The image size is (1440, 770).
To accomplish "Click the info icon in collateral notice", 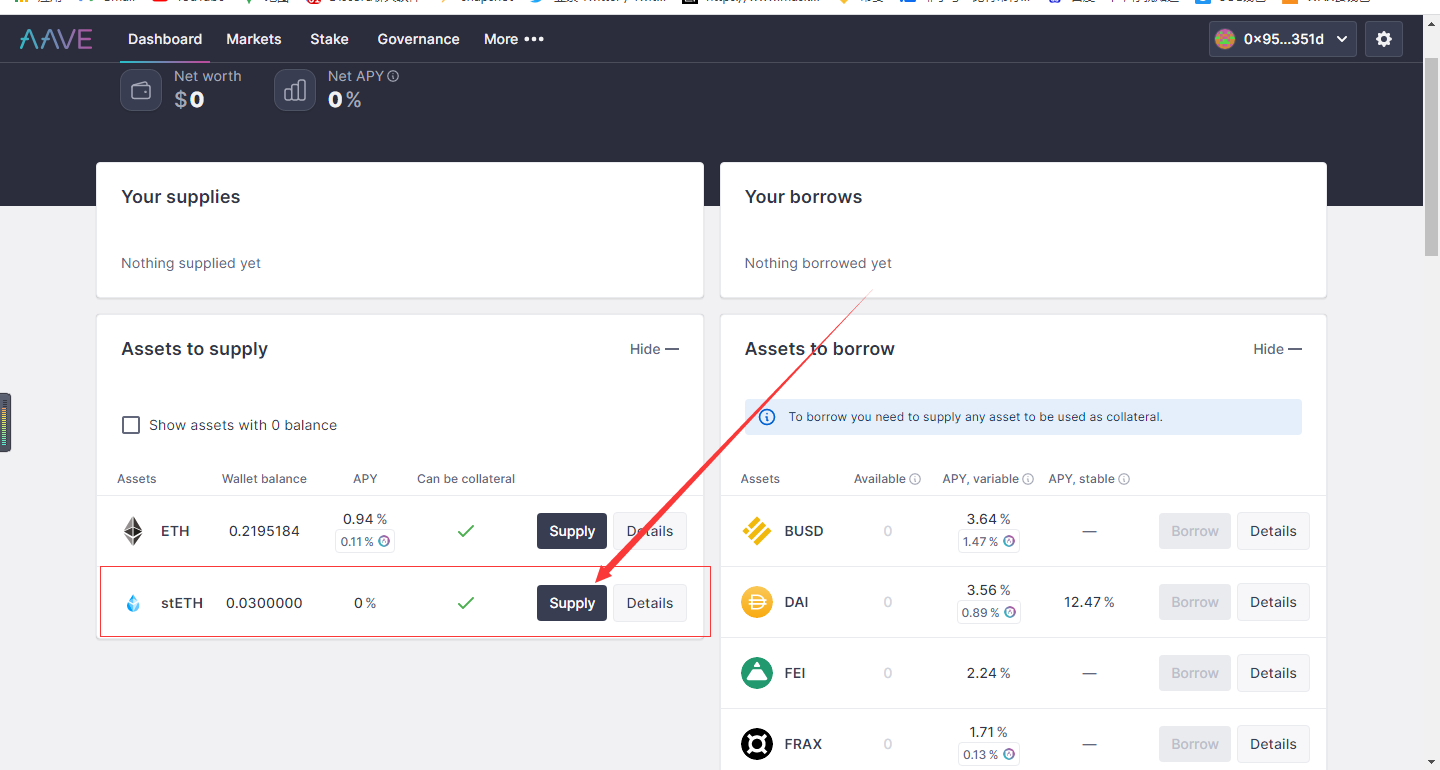I will [x=767, y=417].
